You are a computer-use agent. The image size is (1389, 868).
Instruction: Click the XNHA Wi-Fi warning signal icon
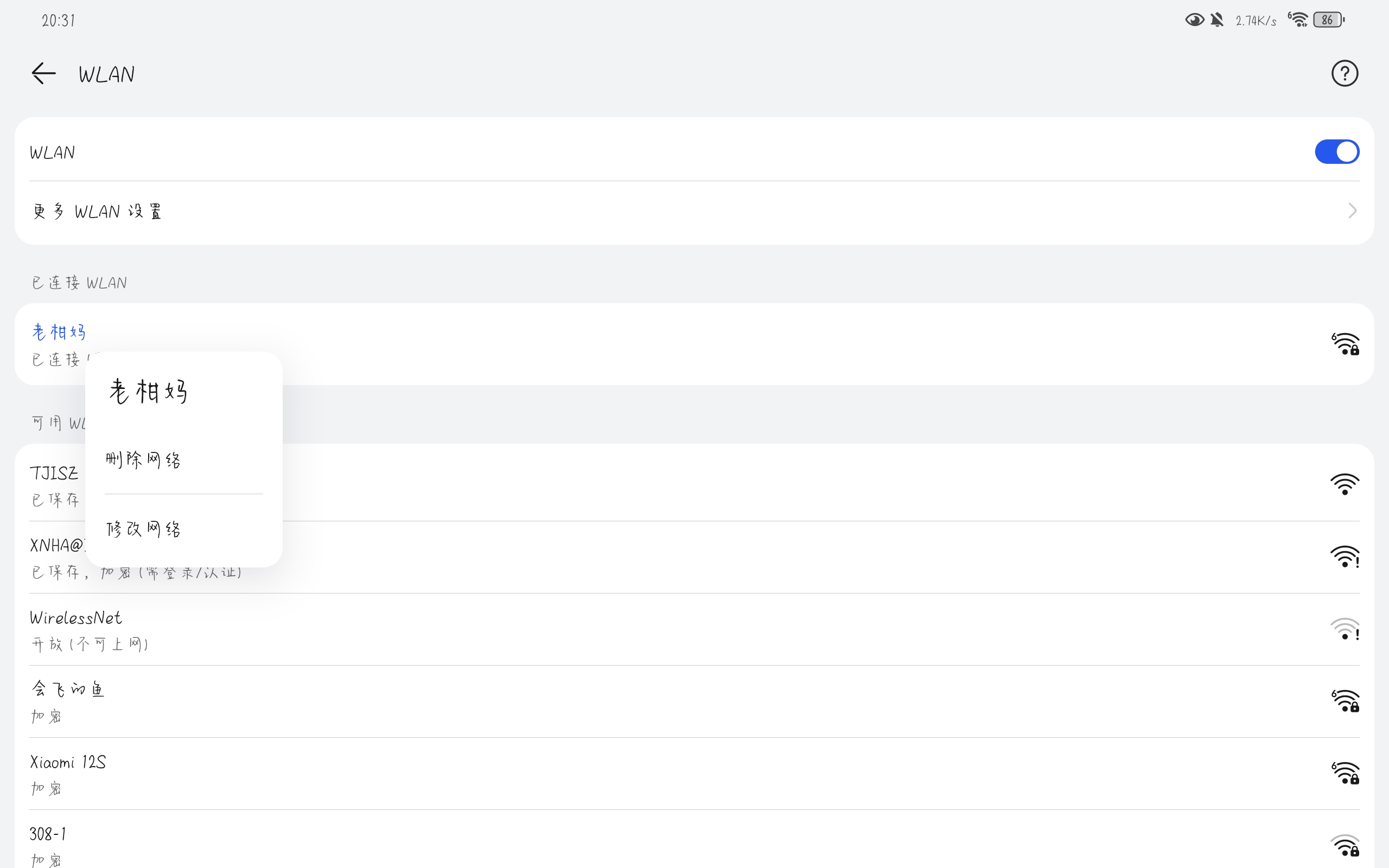click(1345, 556)
